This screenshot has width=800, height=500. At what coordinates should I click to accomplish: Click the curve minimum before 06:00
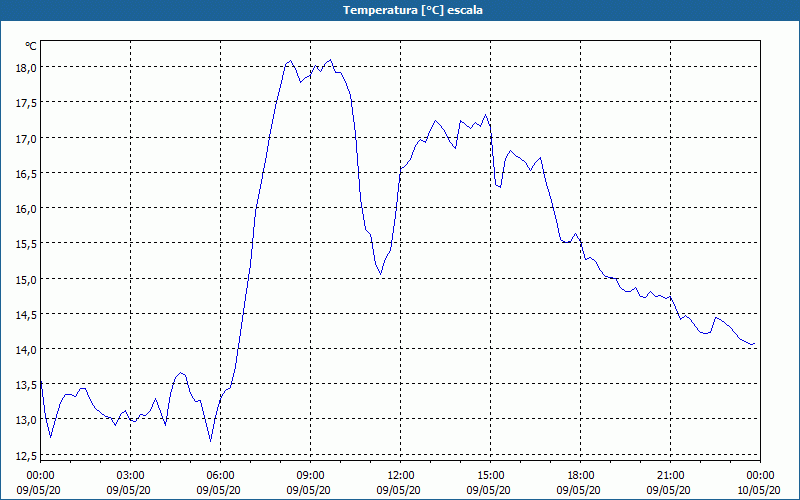point(210,441)
